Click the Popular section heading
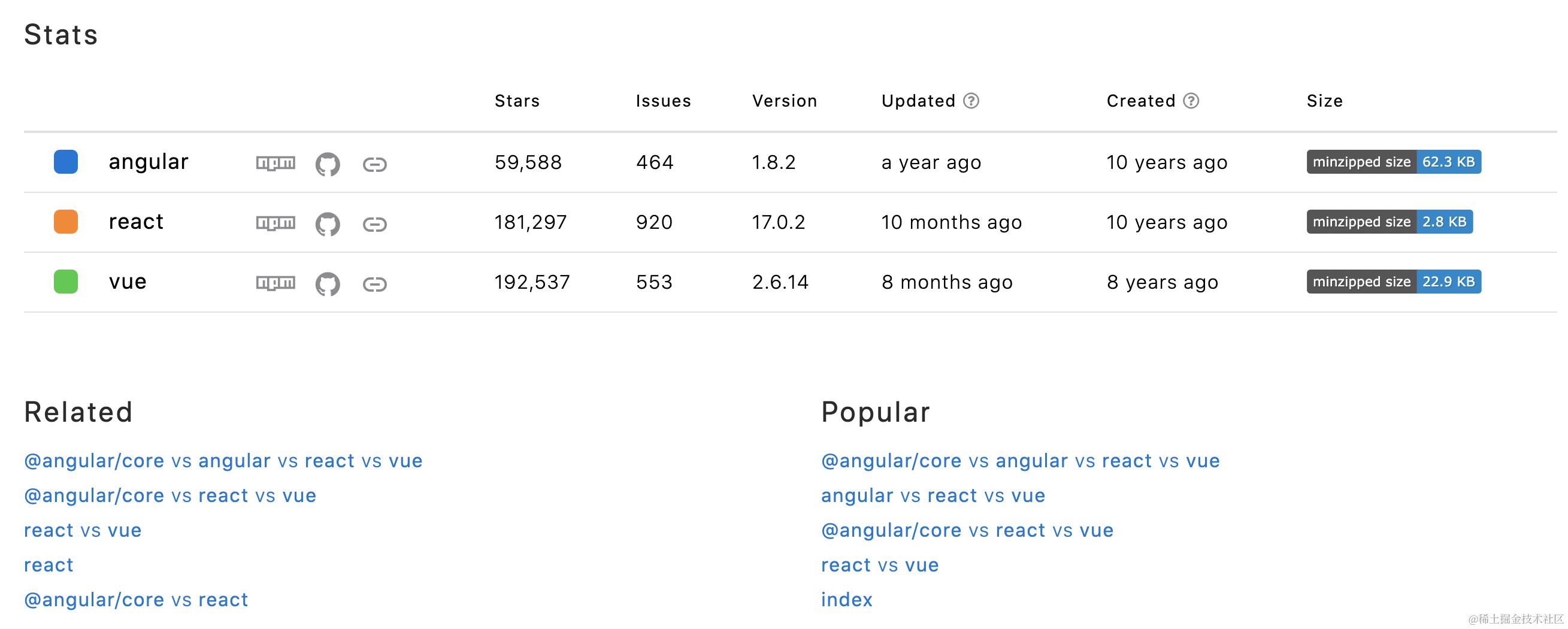 875,413
